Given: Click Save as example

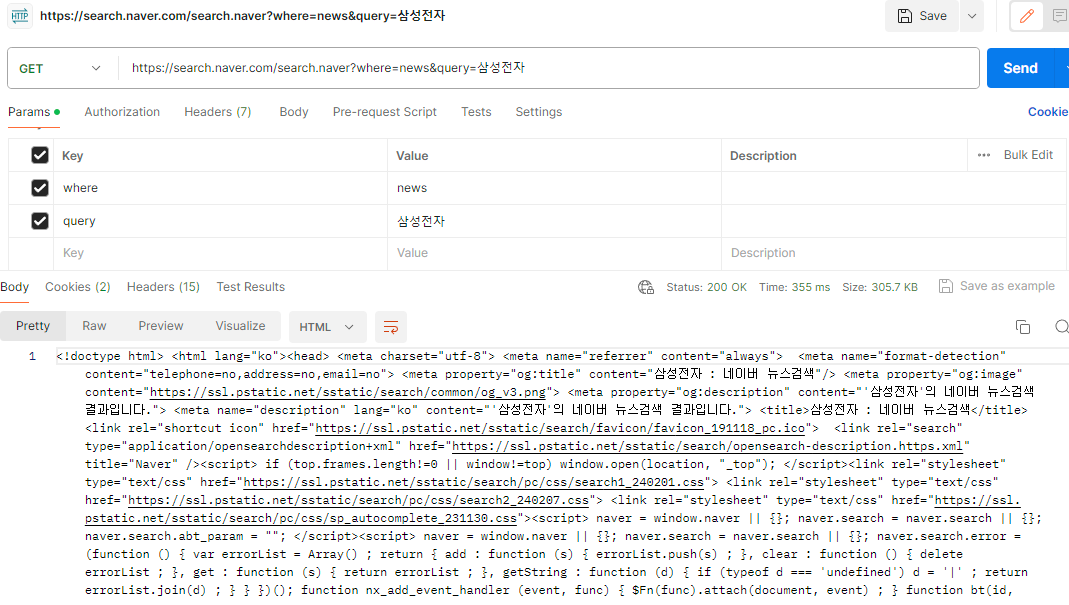Looking at the screenshot, I should (1007, 286).
